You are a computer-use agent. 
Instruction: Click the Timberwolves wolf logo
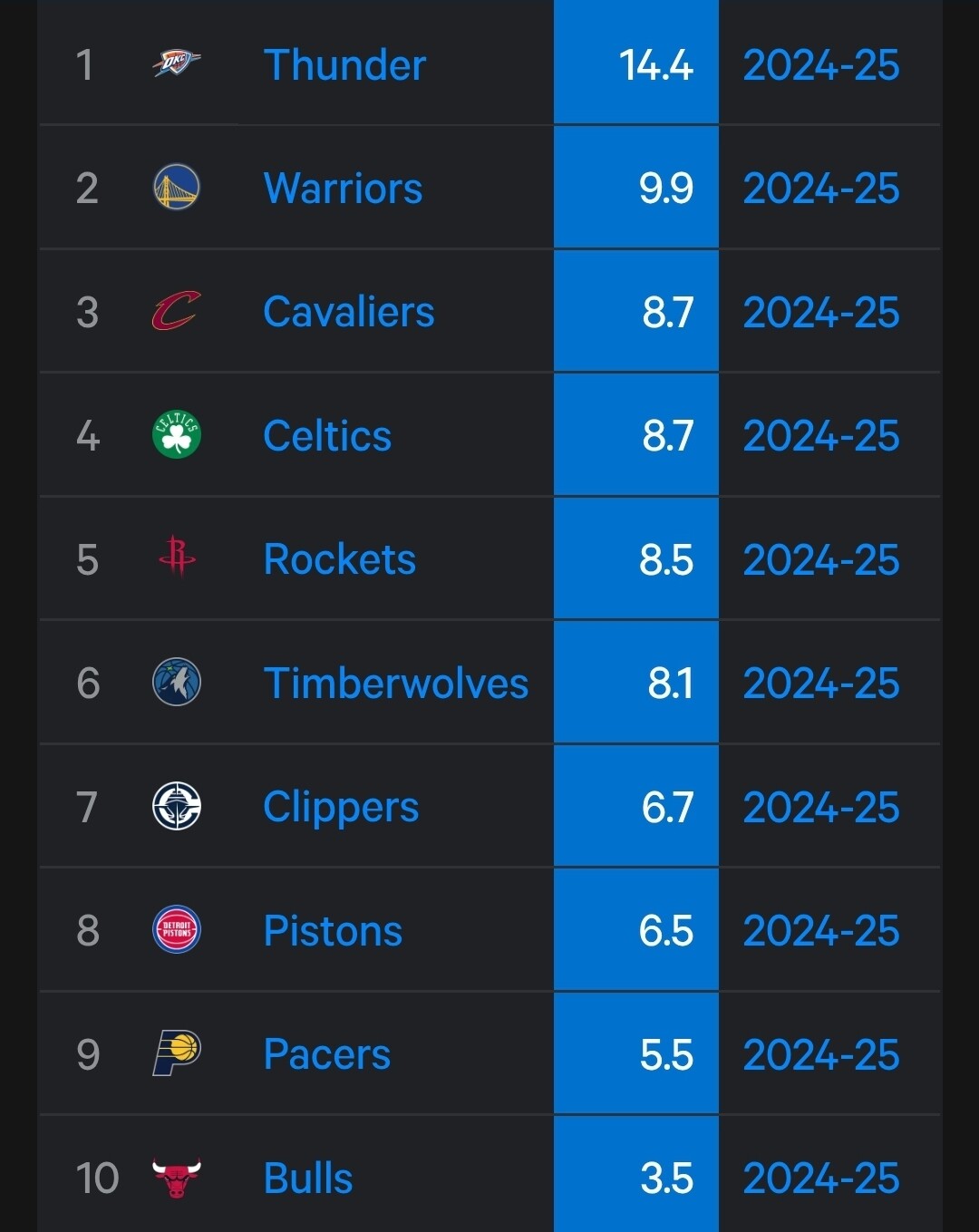177,683
